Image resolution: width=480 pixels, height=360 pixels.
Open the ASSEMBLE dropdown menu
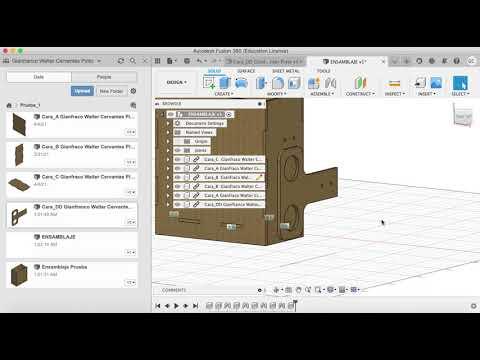tap(322, 94)
